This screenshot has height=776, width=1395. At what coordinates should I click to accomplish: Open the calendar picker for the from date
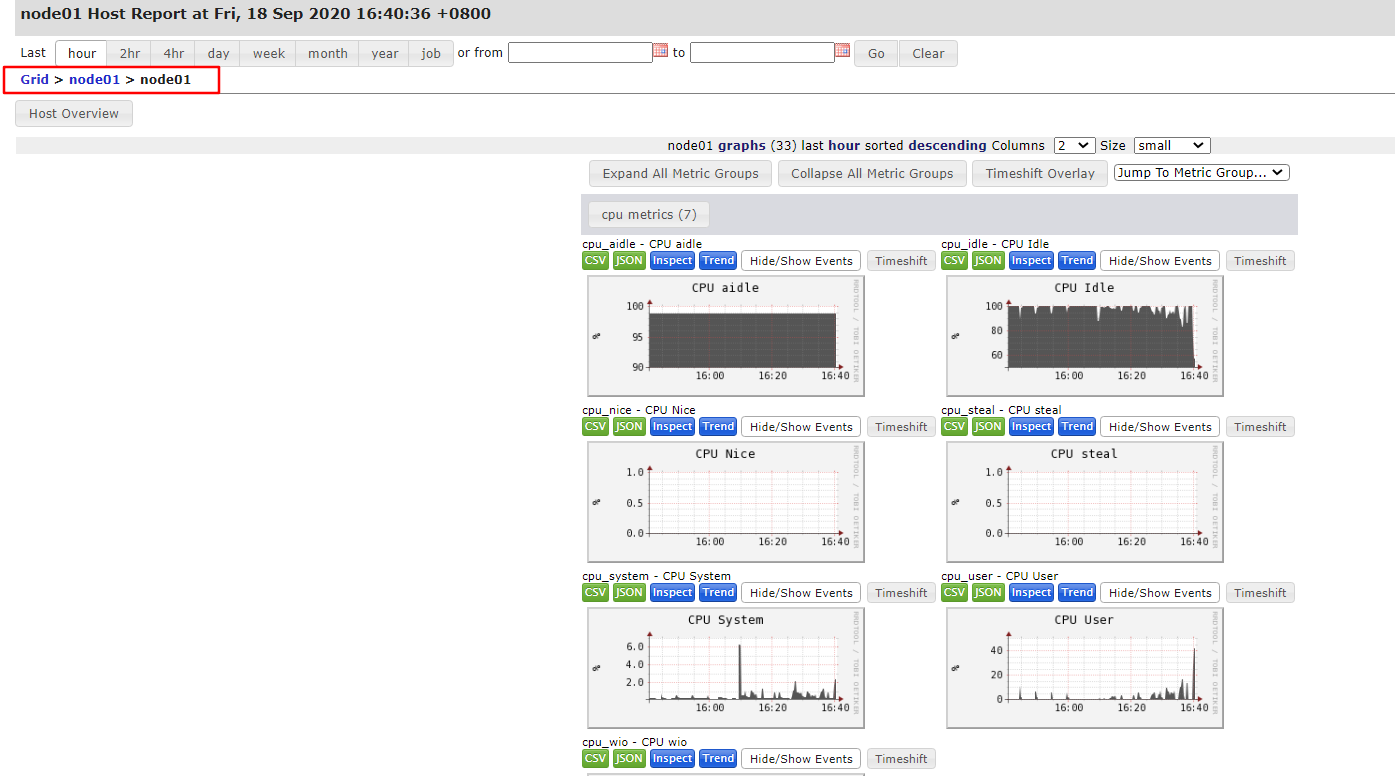(660, 51)
